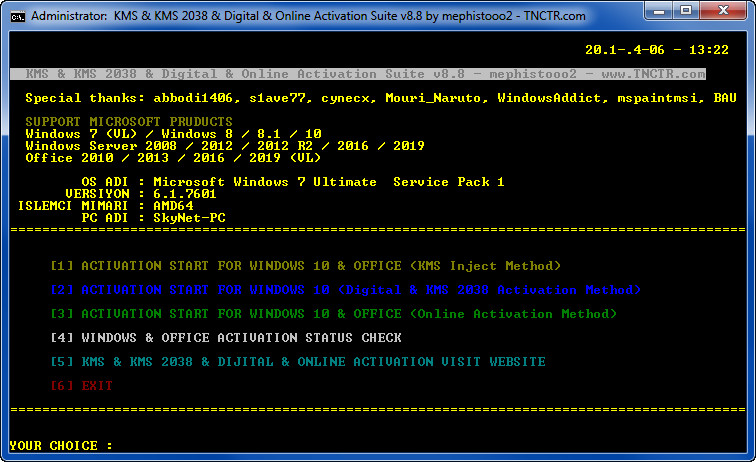Click the YOUR CHOICE input prompt
The image size is (756, 462).
[61, 446]
